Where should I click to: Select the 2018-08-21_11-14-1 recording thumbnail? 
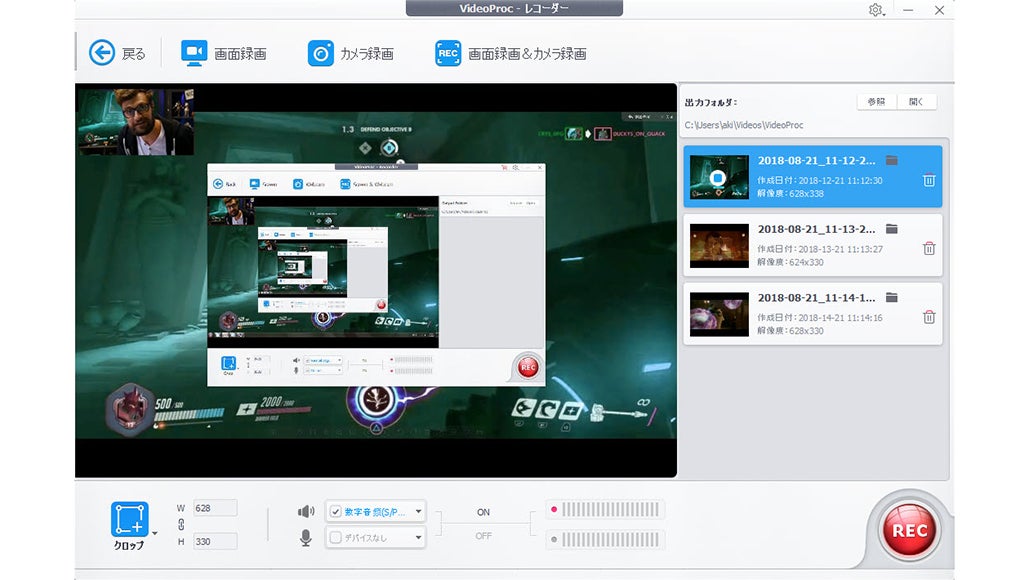(x=719, y=314)
